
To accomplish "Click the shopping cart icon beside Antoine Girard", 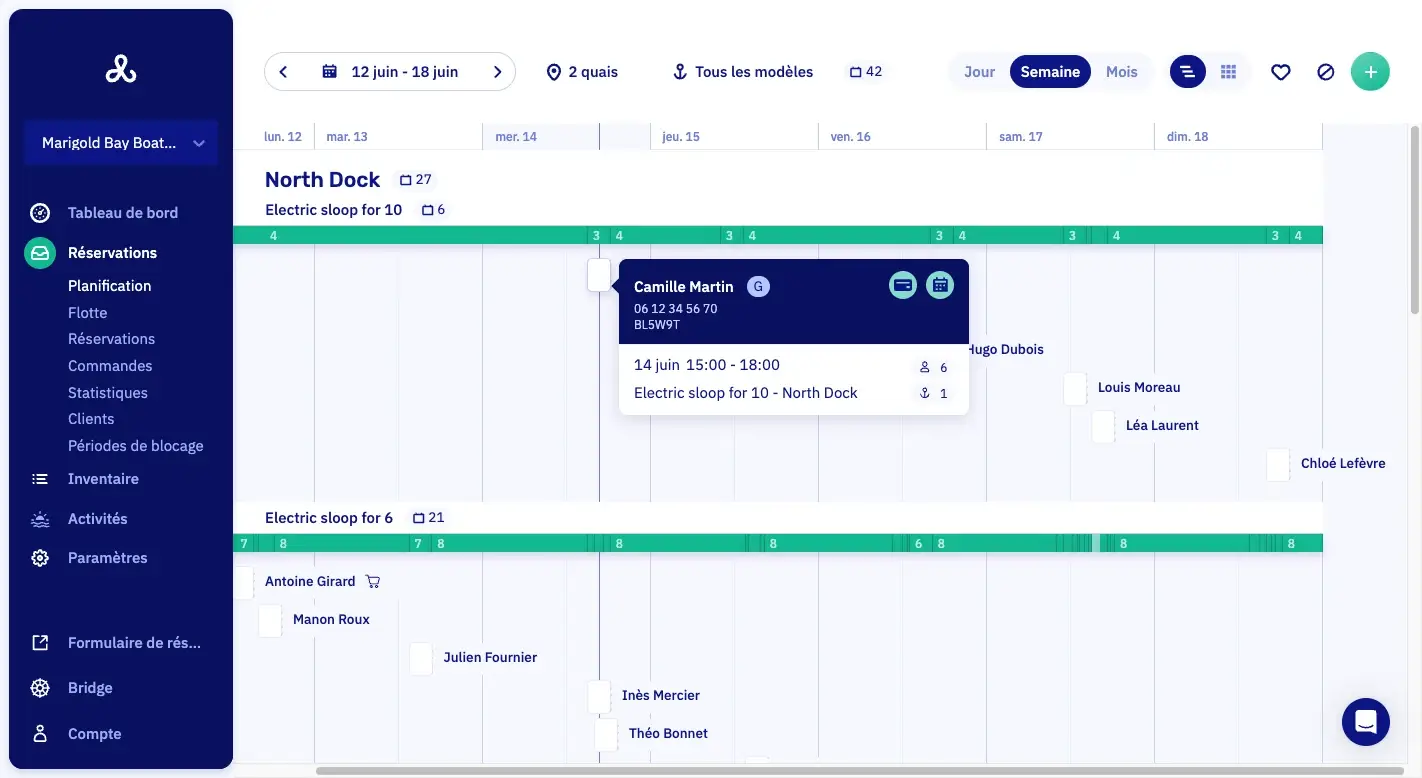I will (373, 581).
